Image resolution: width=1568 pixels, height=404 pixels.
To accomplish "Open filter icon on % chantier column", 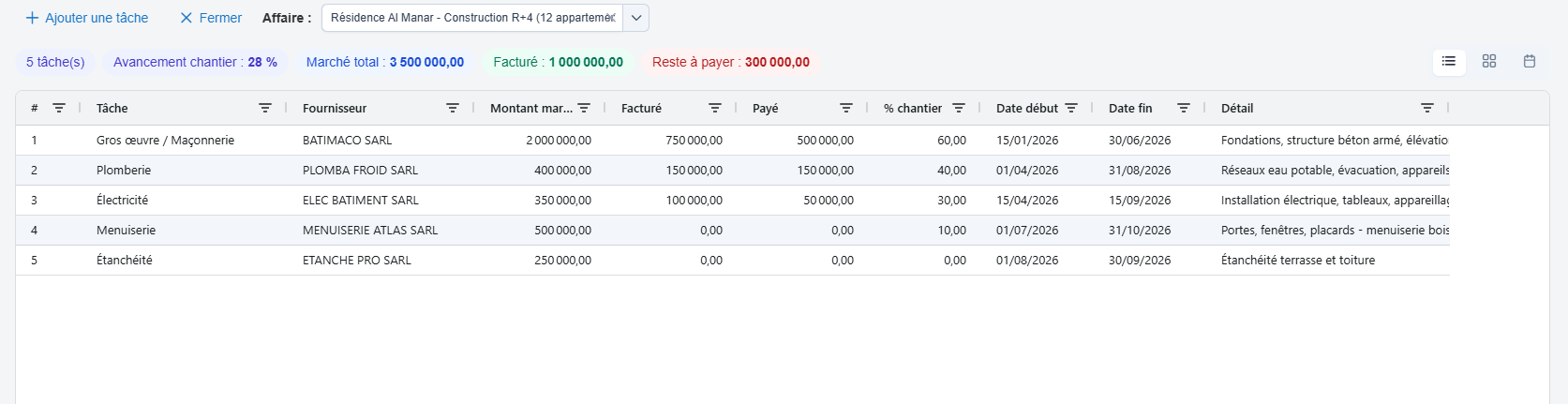I will pos(959,108).
